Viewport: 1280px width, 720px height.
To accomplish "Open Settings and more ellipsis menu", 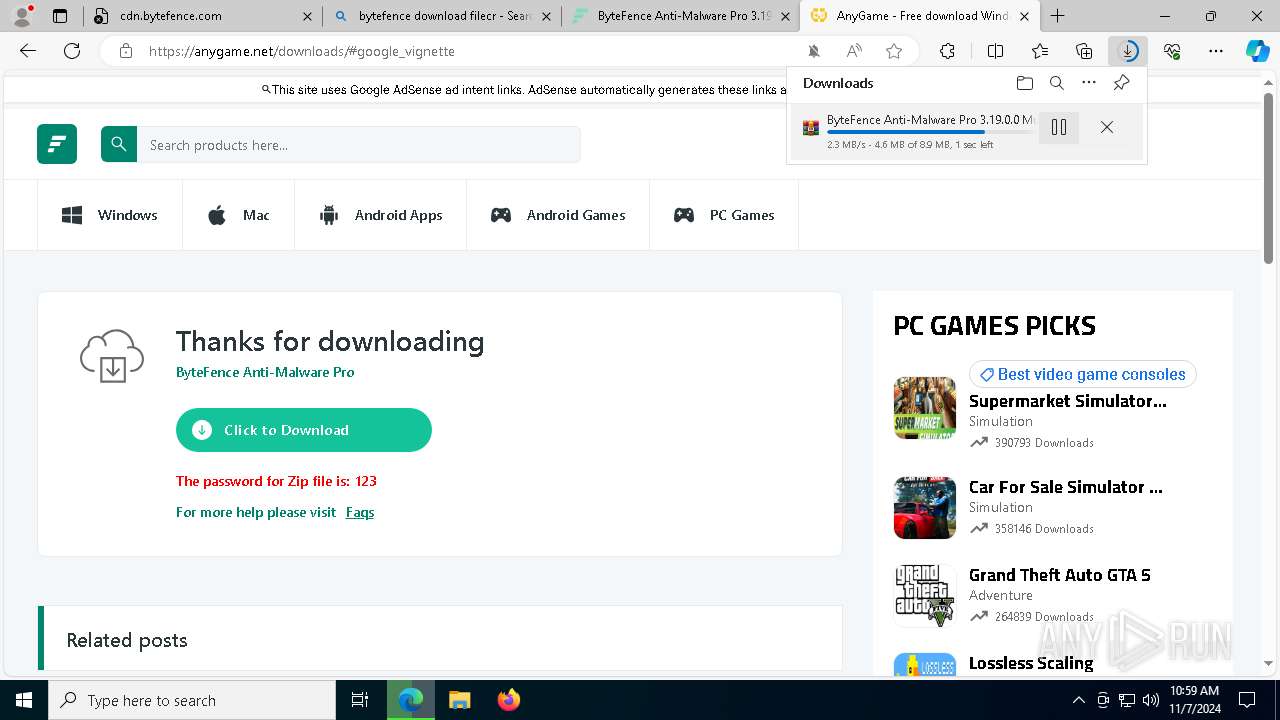I will (x=1216, y=51).
